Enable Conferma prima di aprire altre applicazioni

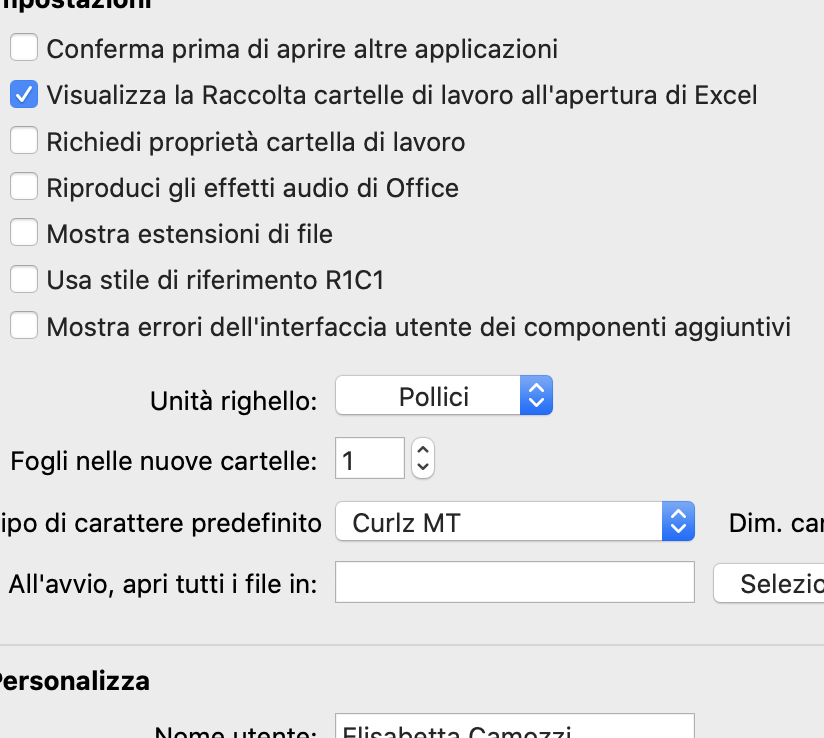(24, 48)
